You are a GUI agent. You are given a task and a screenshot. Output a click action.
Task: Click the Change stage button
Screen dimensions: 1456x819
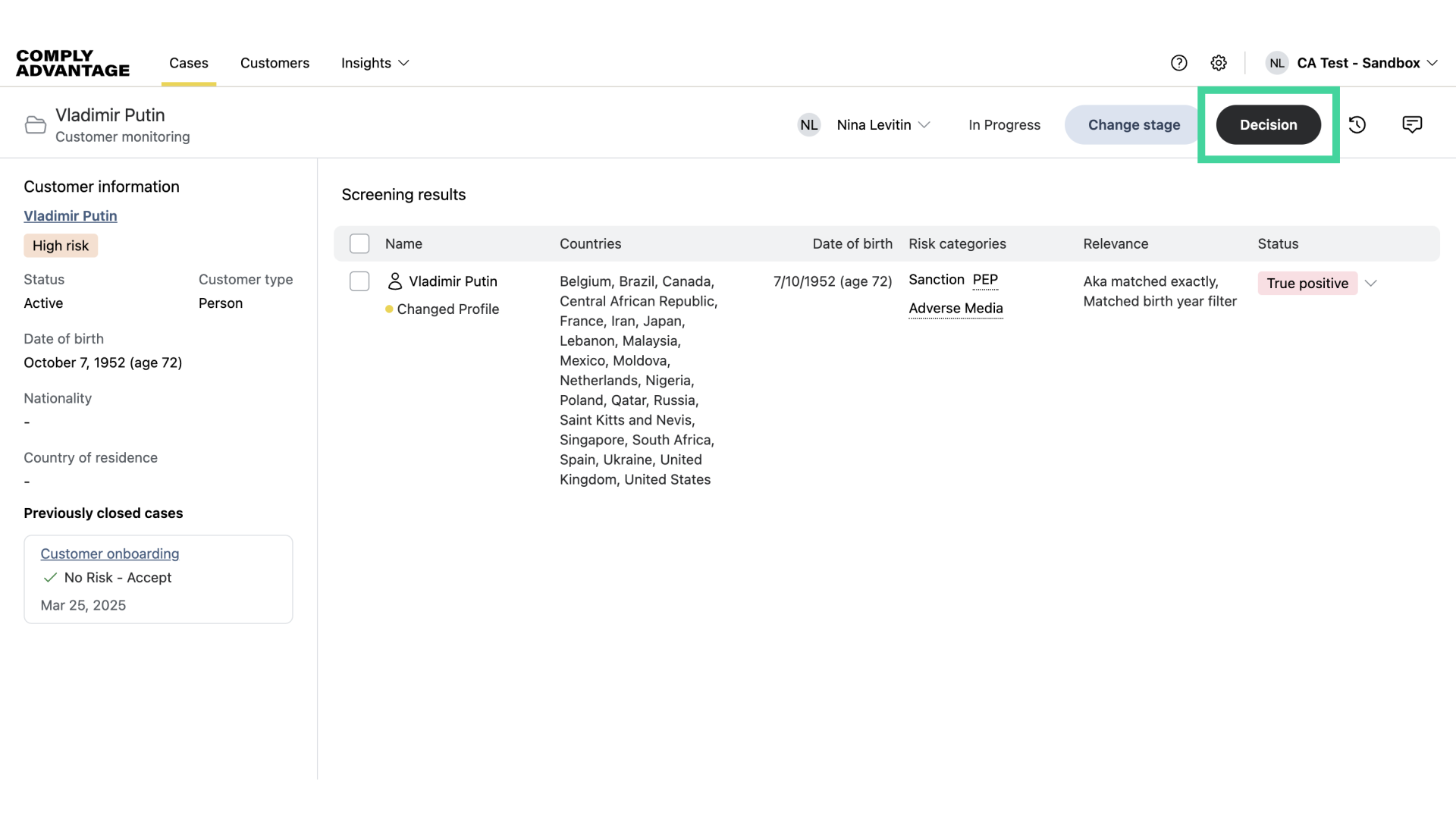tap(1134, 125)
